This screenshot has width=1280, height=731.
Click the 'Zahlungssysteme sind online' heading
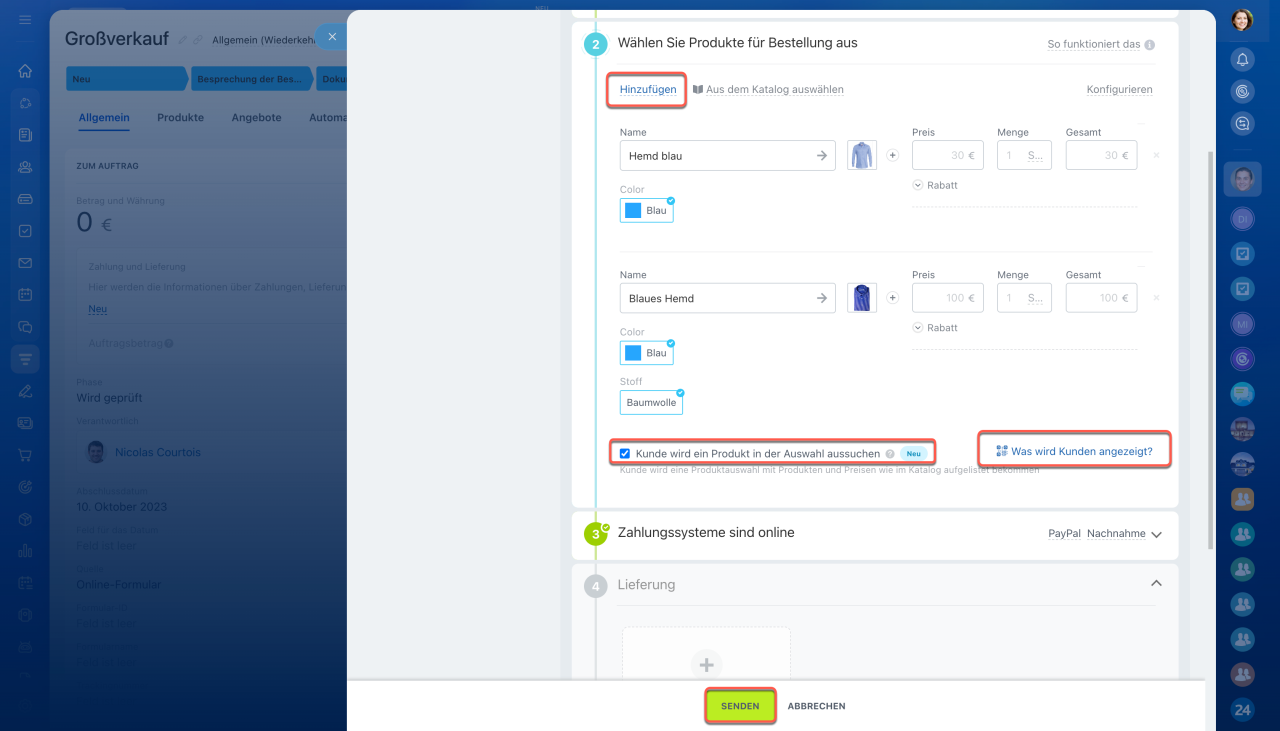pyautogui.click(x=706, y=533)
